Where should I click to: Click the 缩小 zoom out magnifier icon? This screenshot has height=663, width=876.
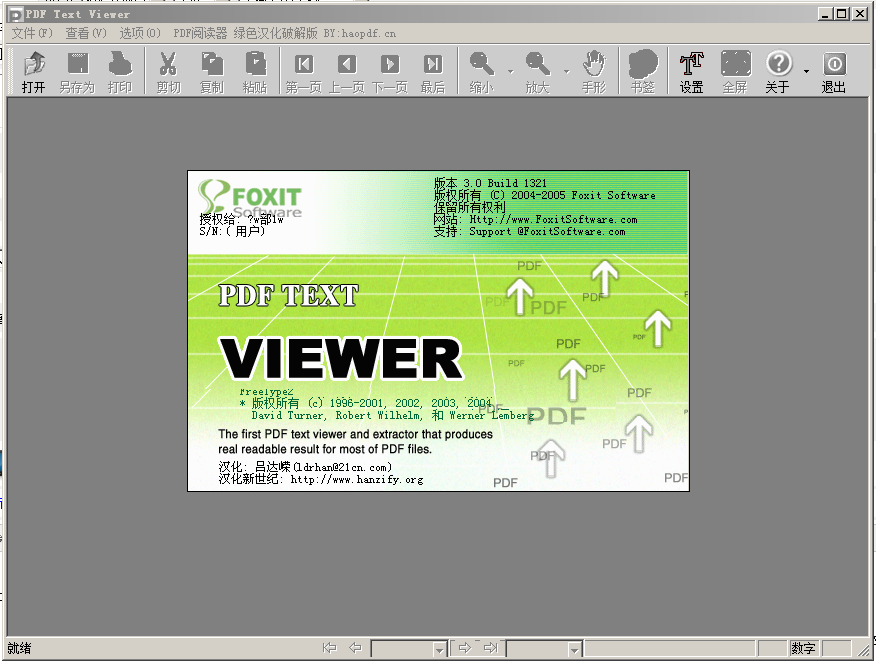point(482,71)
